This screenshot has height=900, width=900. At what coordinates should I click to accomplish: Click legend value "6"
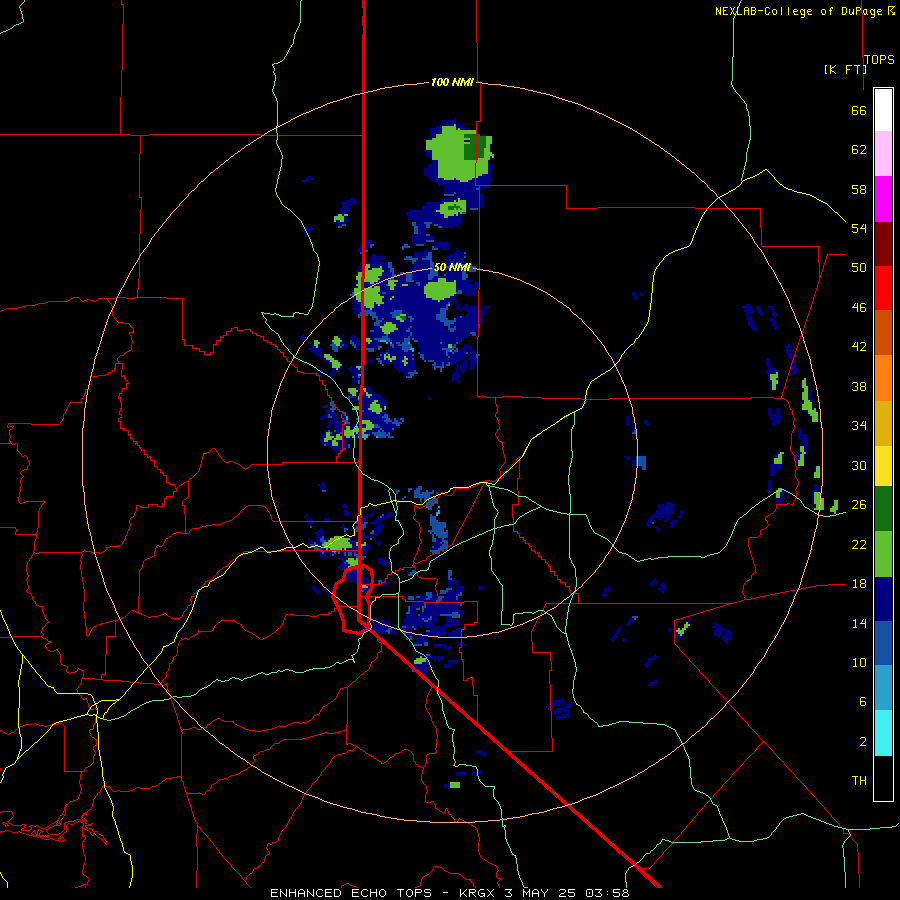click(x=863, y=702)
